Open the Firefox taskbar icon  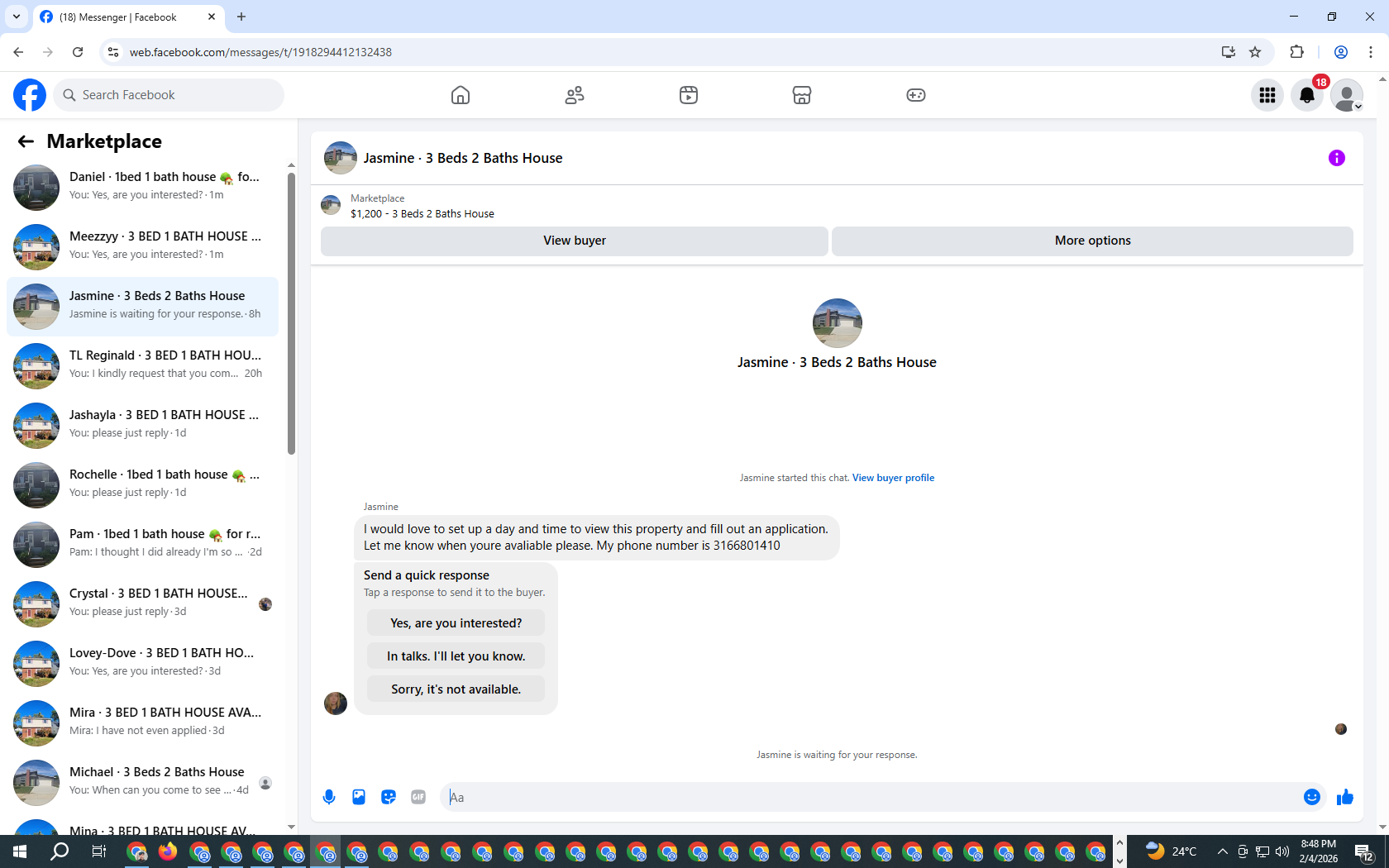click(168, 851)
